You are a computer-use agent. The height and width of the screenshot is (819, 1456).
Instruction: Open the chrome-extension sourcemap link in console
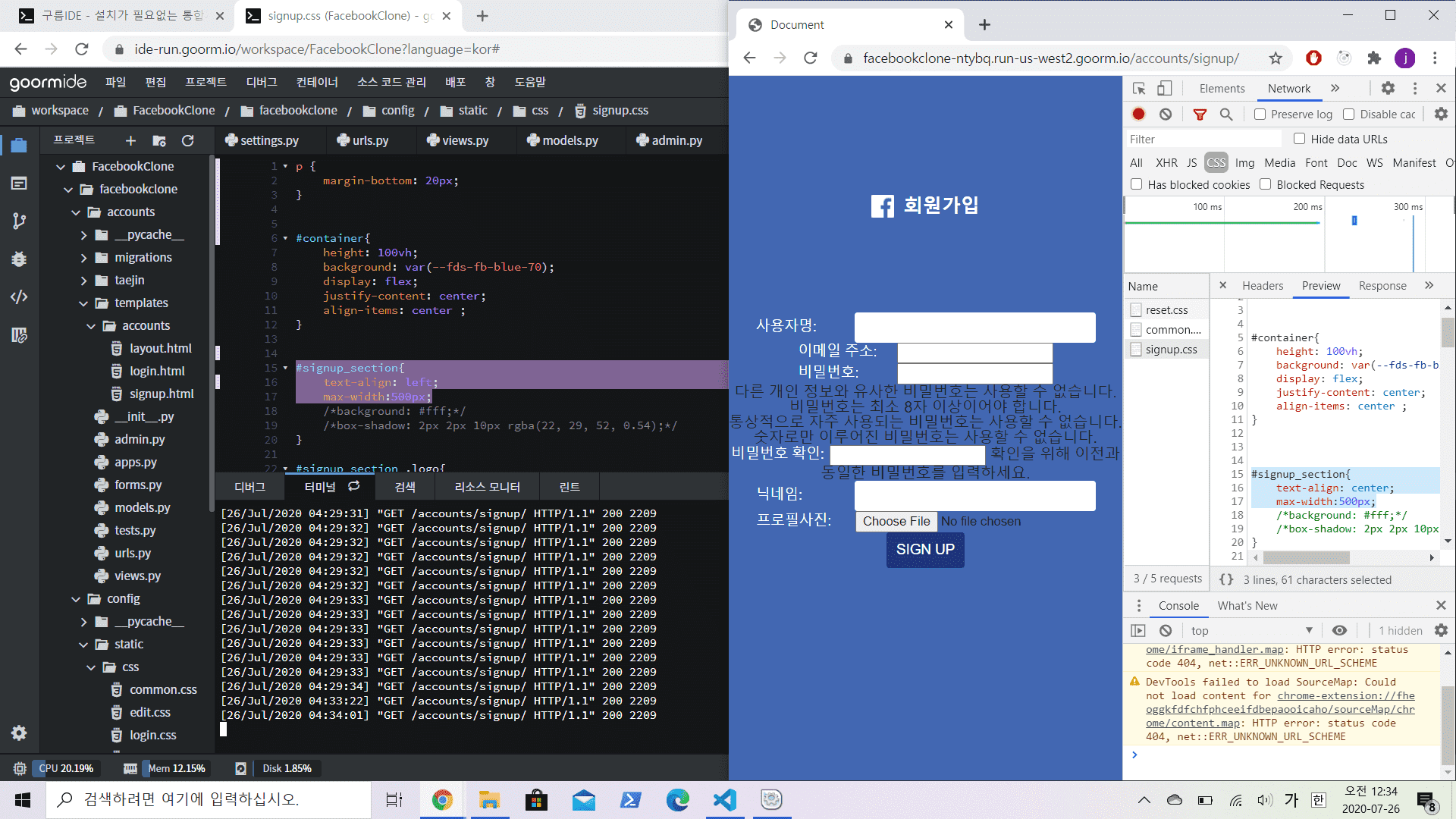pyautogui.click(x=1280, y=709)
